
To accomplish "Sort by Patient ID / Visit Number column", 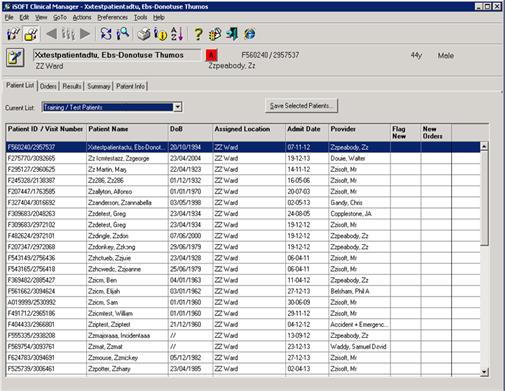I will (x=46, y=132).
